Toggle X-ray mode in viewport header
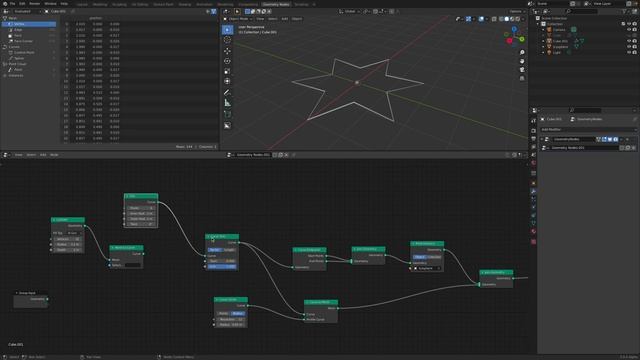Image resolution: width=640 pixels, height=360 pixels. (494, 19)
